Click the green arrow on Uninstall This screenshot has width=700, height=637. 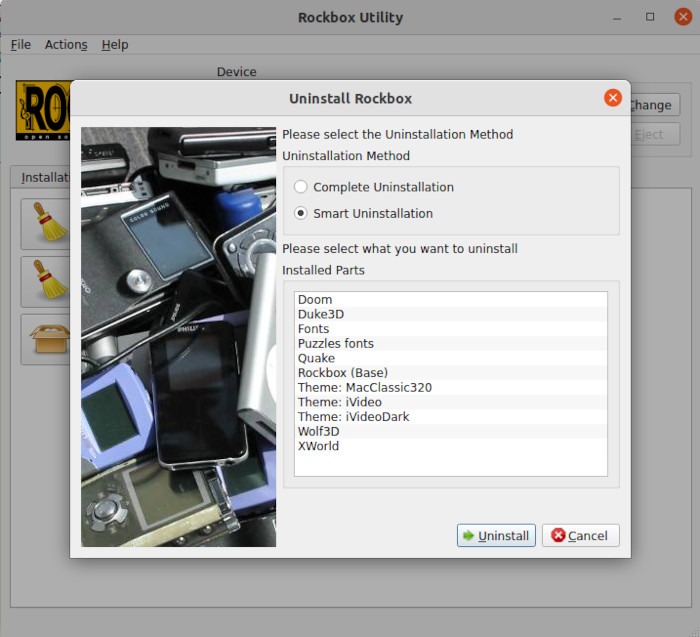point(468,536)
